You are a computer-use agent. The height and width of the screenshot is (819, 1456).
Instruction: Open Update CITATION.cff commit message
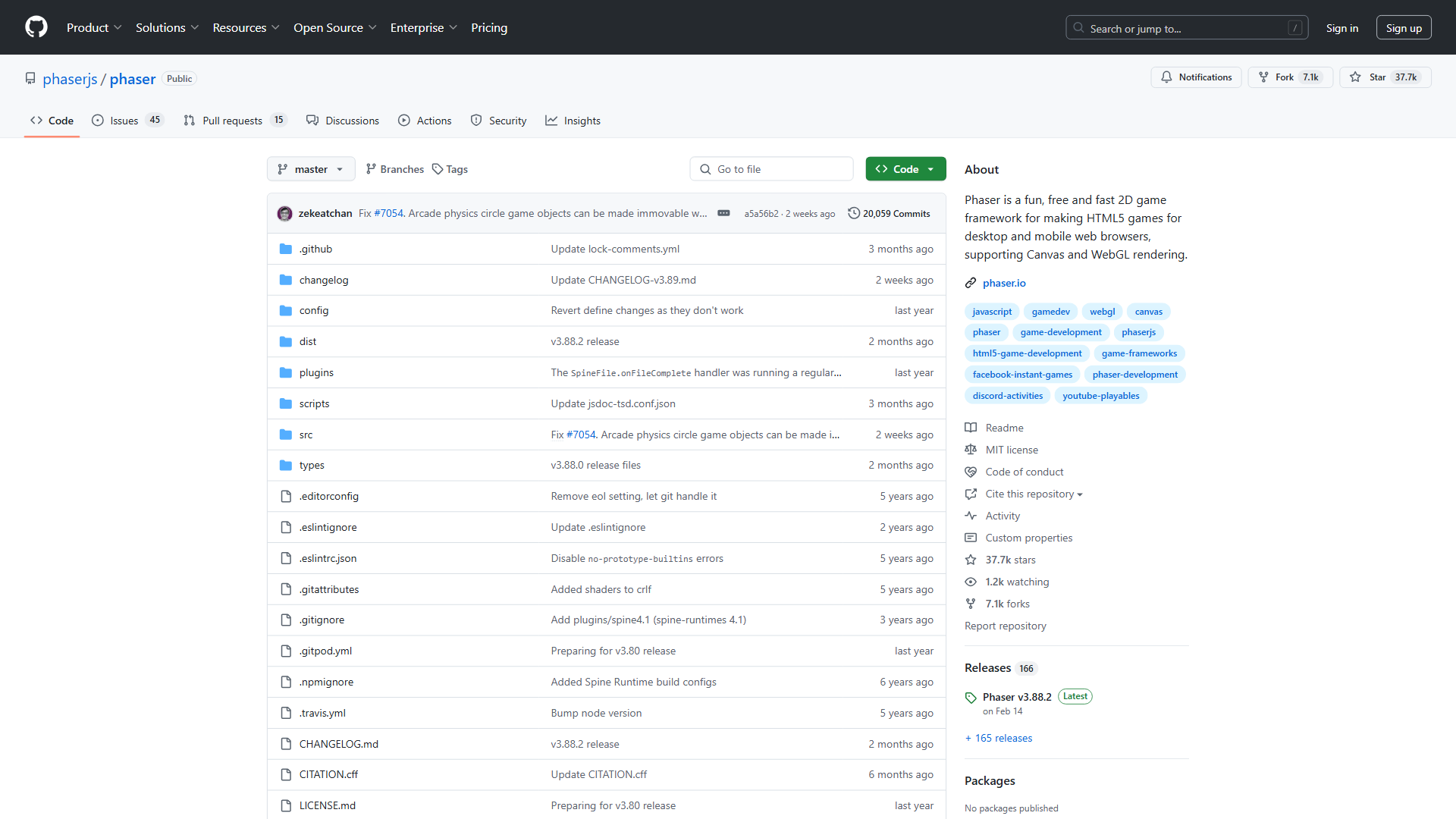click(598, 775)
